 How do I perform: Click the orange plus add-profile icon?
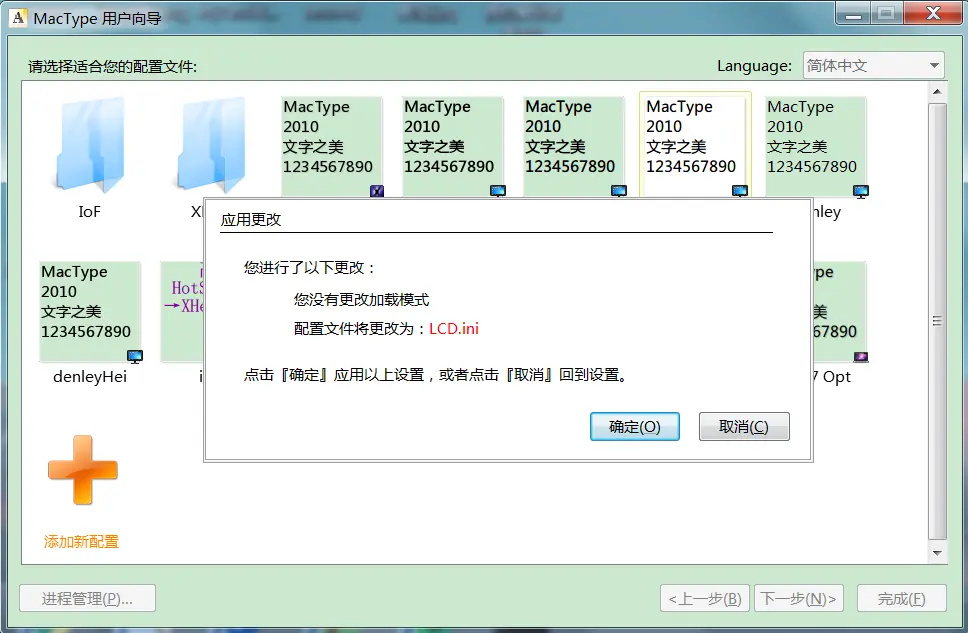[x=83, y=470]
